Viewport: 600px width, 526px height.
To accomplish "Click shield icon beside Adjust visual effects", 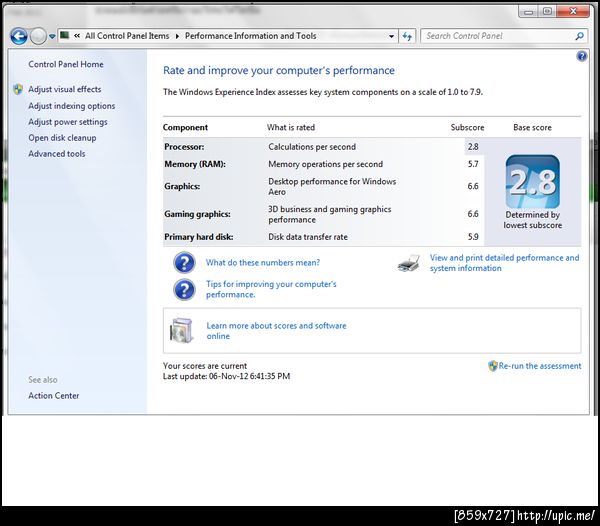I will click(x=18, y=89).
